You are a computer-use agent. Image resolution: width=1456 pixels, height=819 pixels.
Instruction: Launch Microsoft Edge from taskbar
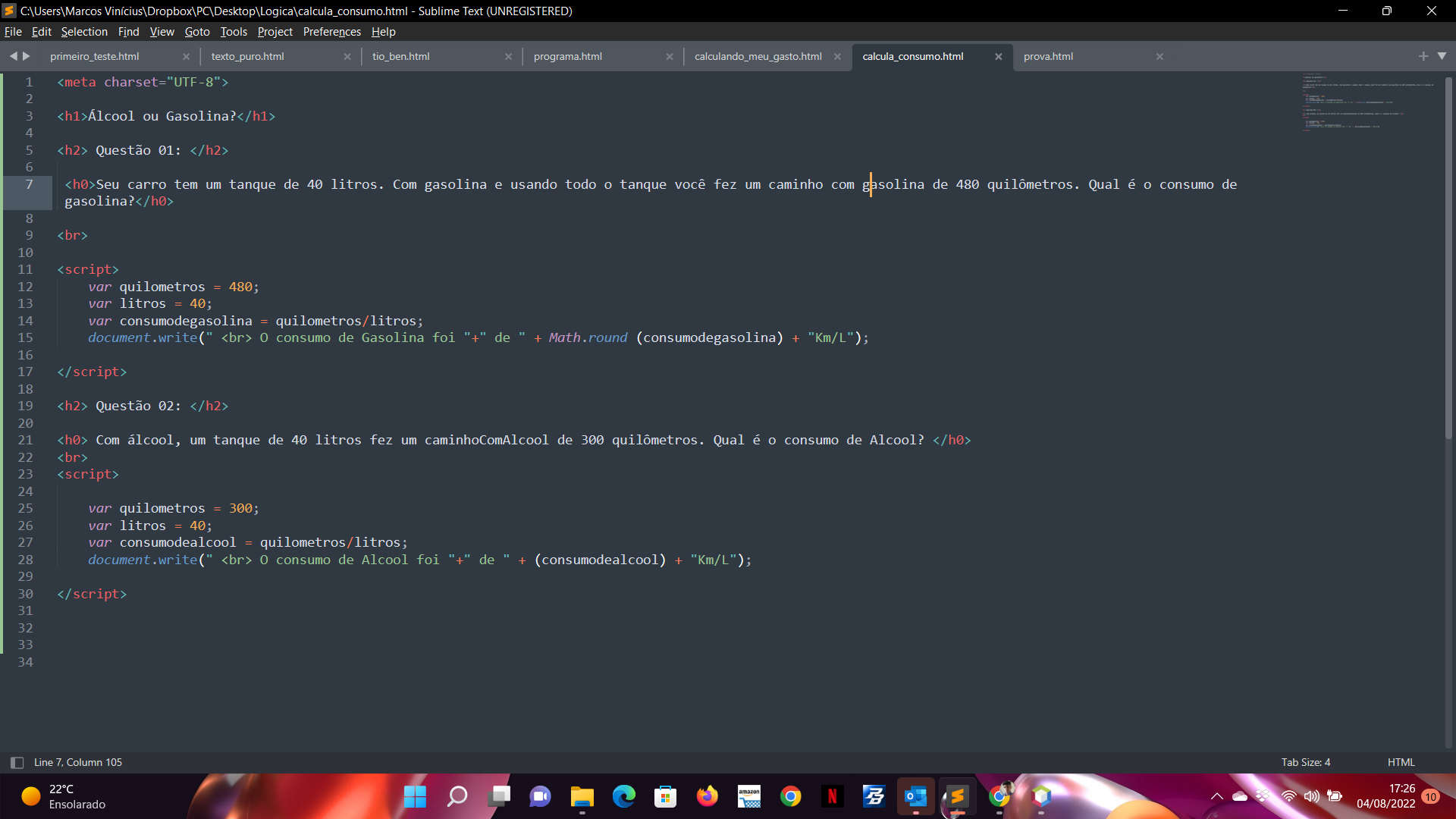623,796
